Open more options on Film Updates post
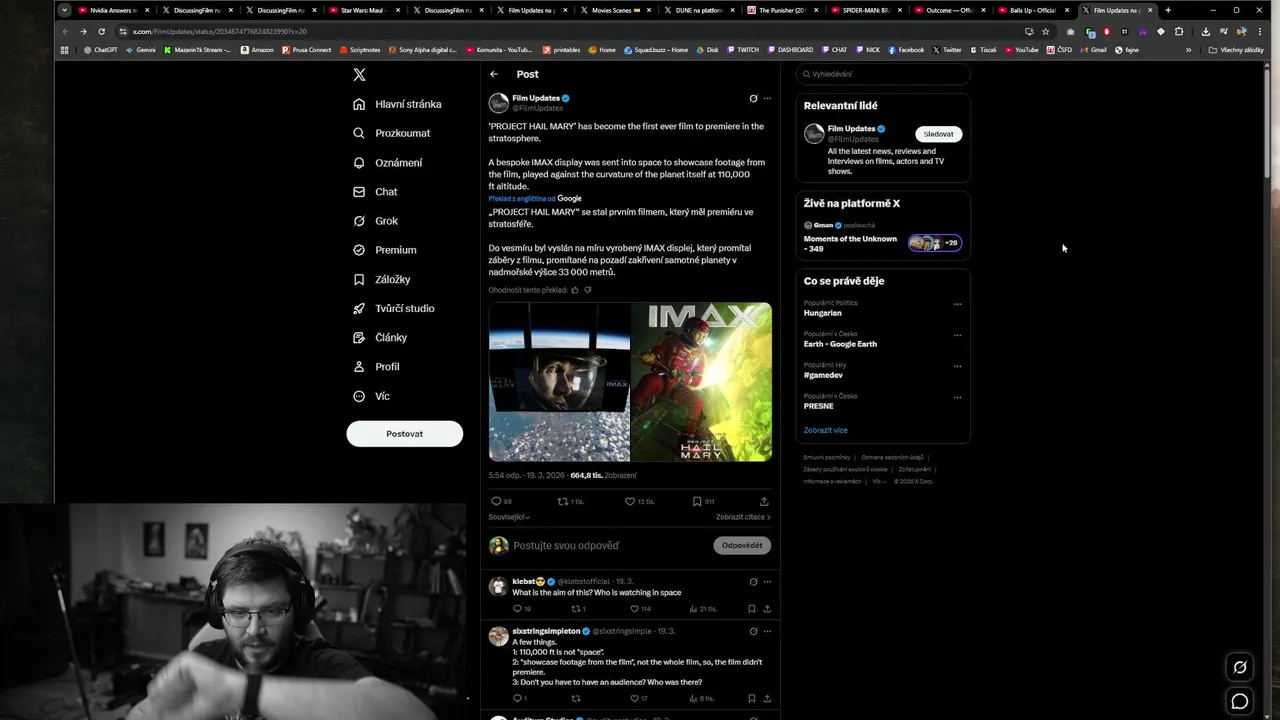Viewport: 1280px width, 720px height. [x=767, y=98]
